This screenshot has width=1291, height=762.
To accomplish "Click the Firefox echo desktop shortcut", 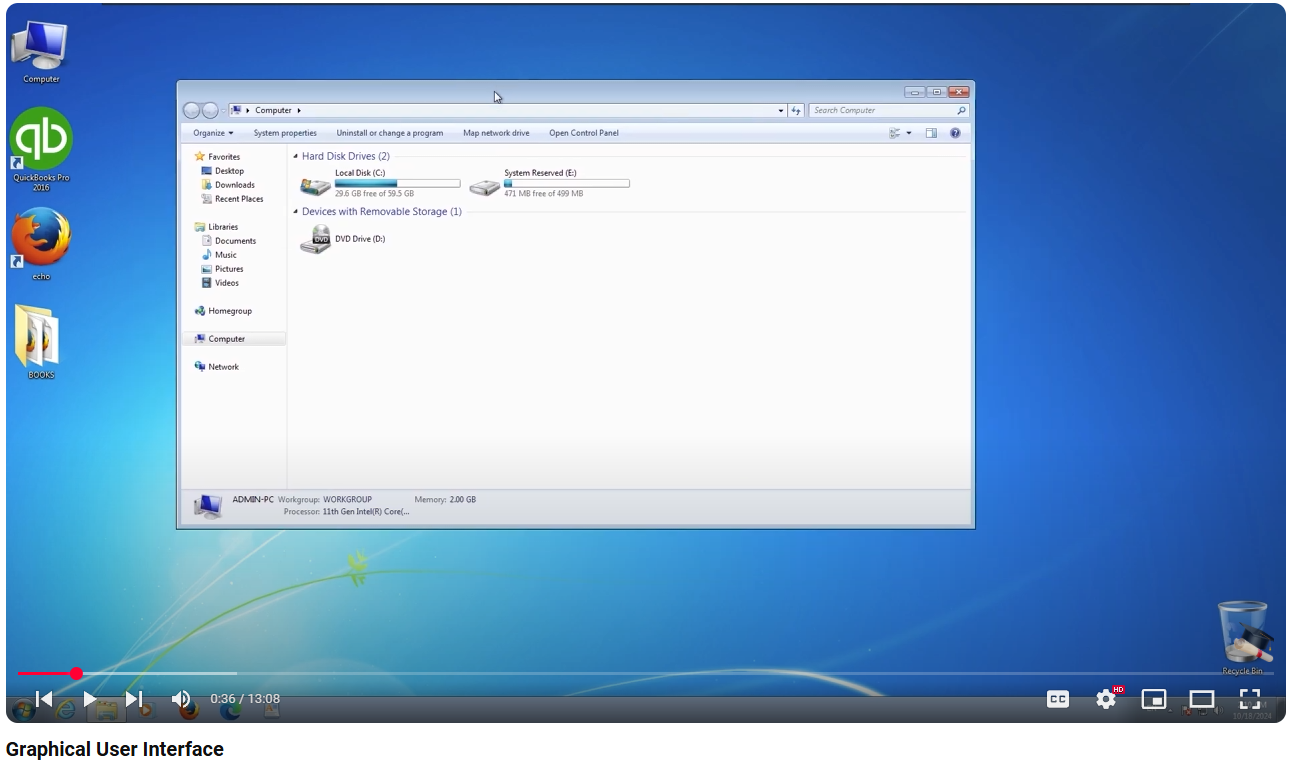I will coord(41,238).
